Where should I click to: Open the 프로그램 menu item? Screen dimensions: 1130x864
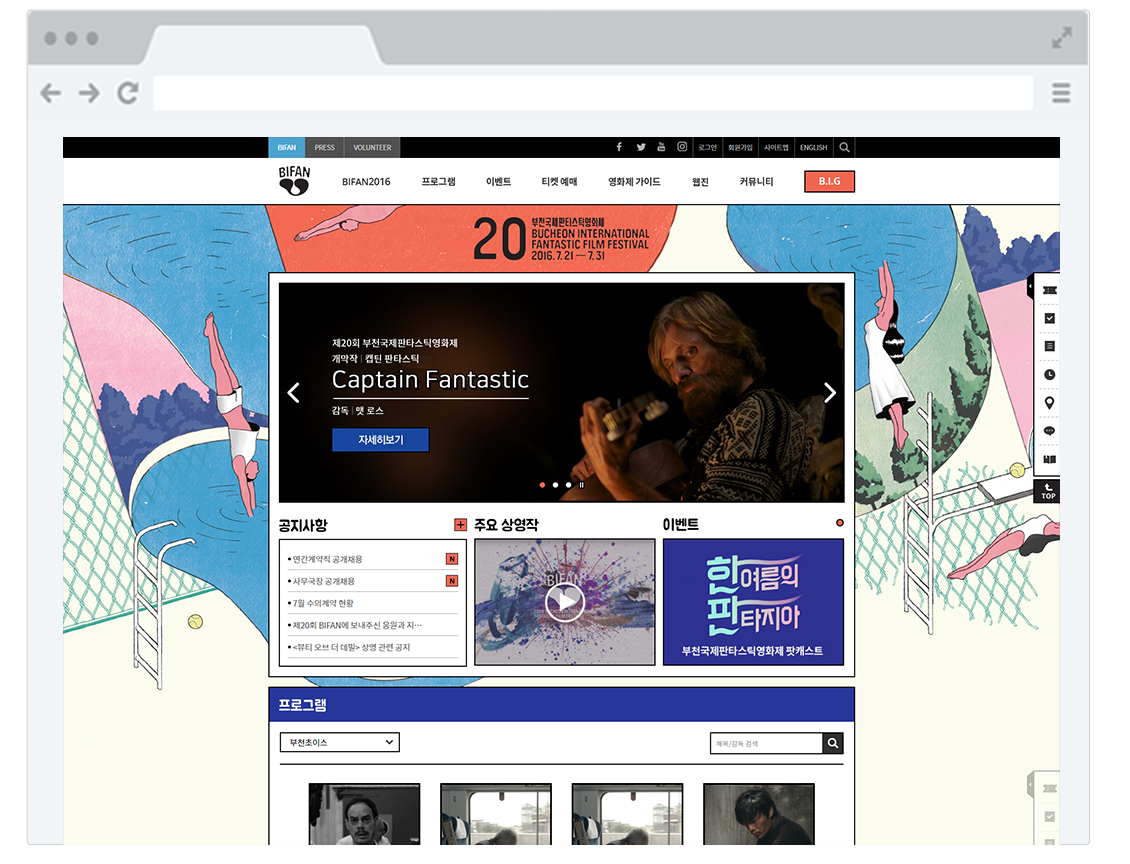pyautogui.click(x=438, y=182)
